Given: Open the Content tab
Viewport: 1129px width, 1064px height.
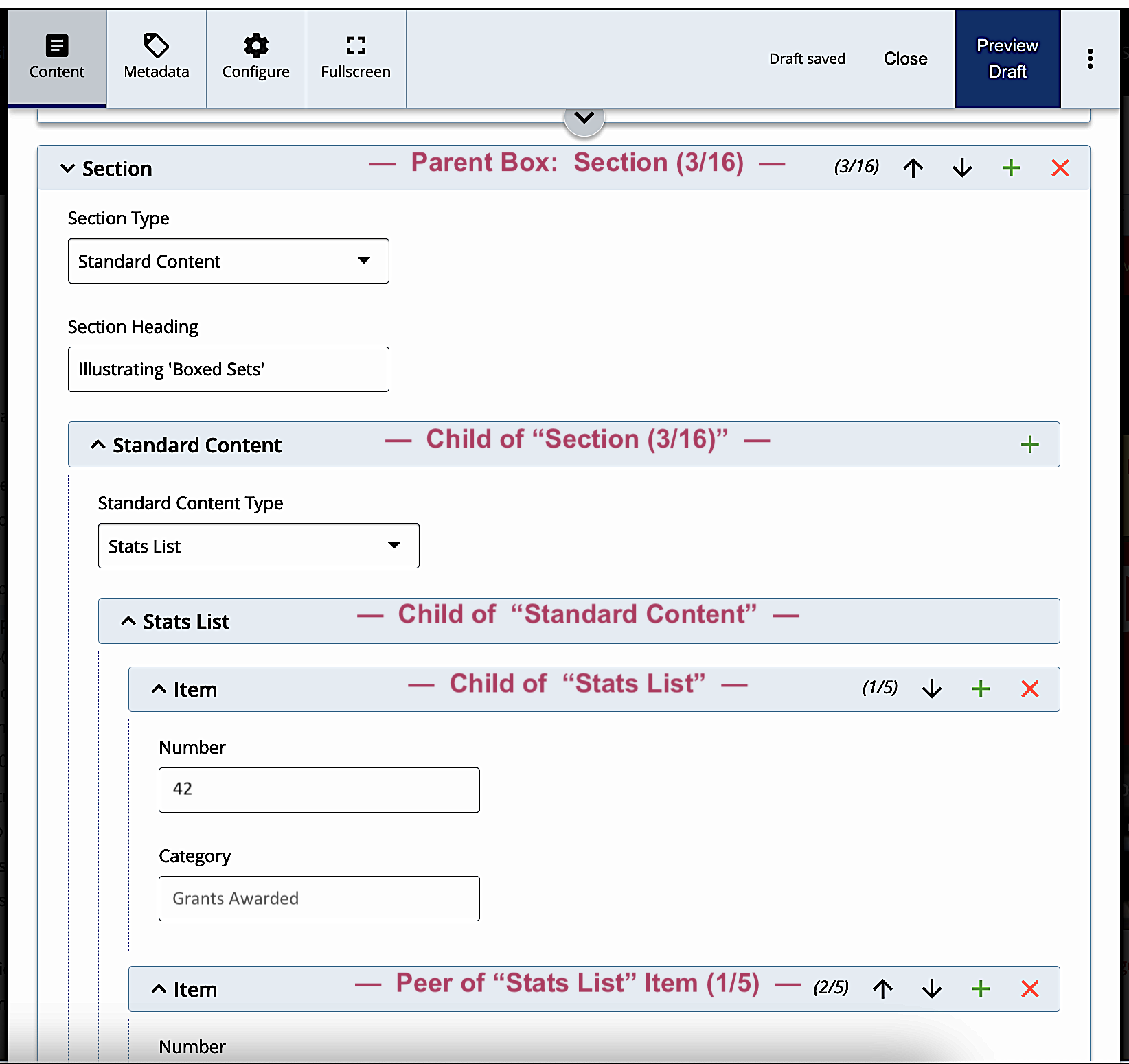Looking at the screenshot, I should [x=56, y=58].
